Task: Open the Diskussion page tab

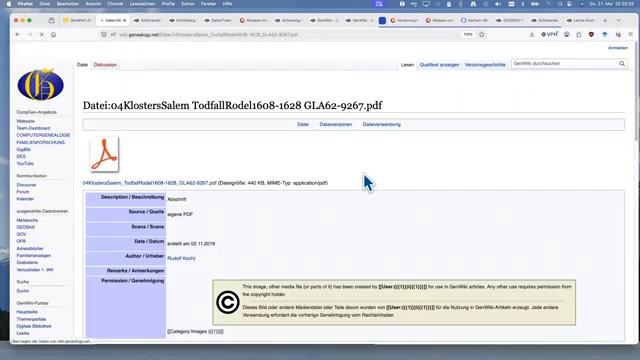Action: (105, 65)
